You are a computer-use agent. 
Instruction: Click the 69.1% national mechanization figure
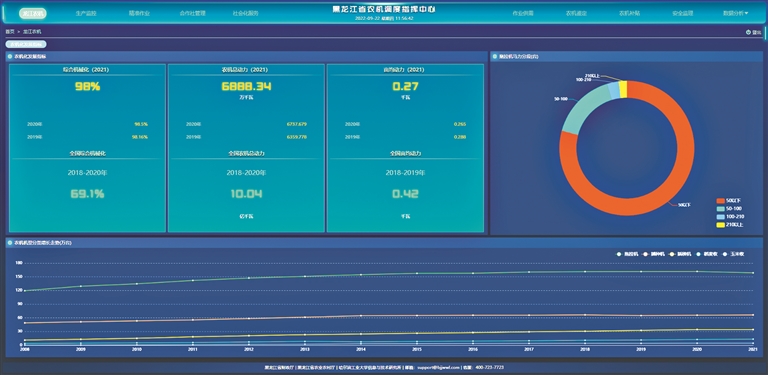(87, 194)
